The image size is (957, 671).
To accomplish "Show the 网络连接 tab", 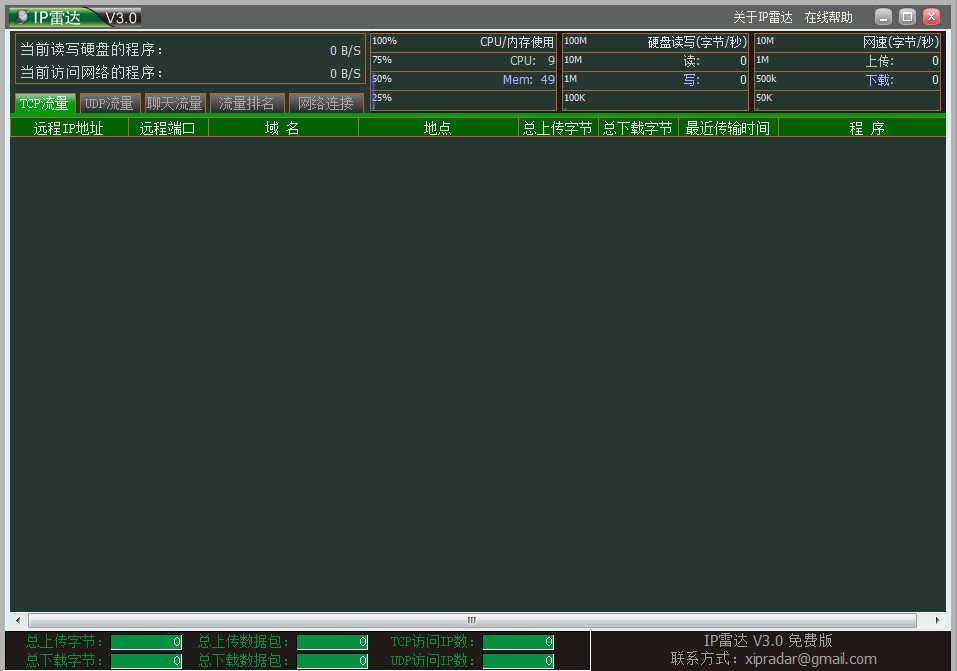I will (x=326, y=103).
